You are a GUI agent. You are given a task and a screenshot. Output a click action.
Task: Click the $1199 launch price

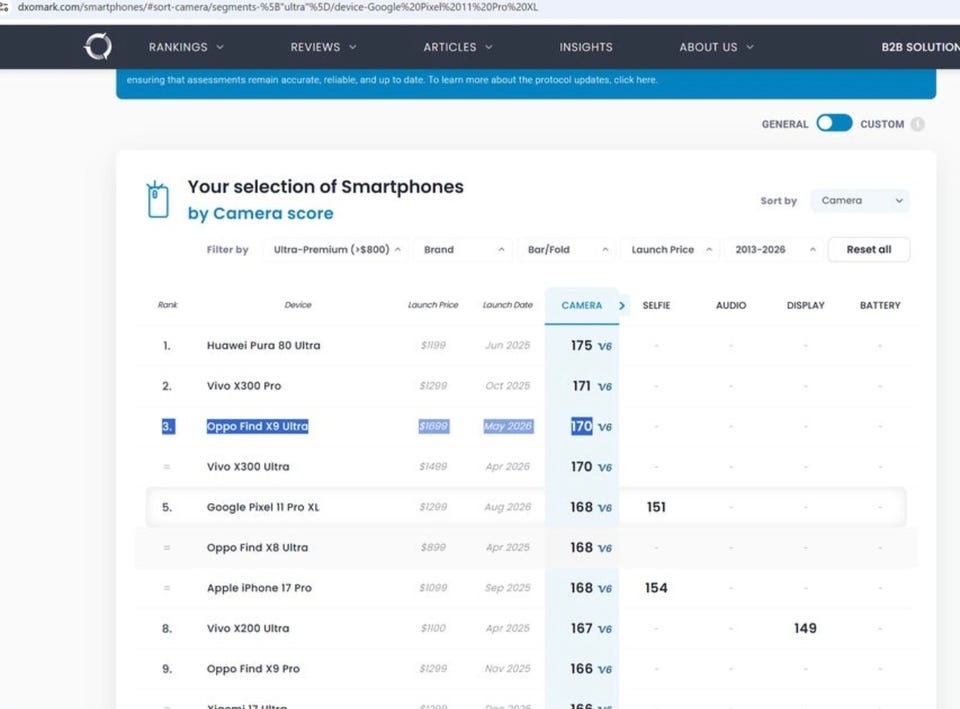coord(433,345)
